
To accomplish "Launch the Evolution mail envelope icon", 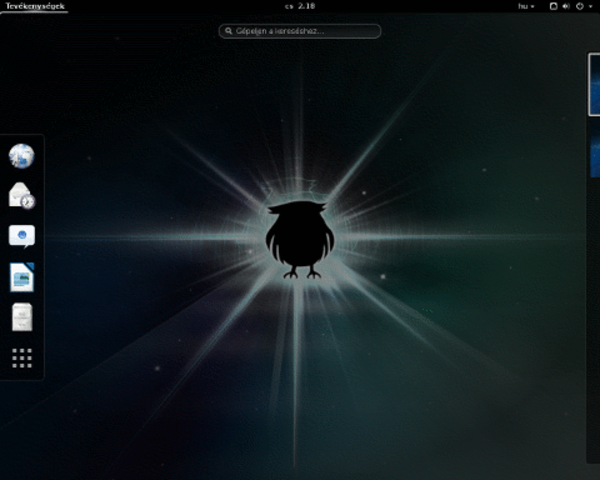I will tap(22, 196).
